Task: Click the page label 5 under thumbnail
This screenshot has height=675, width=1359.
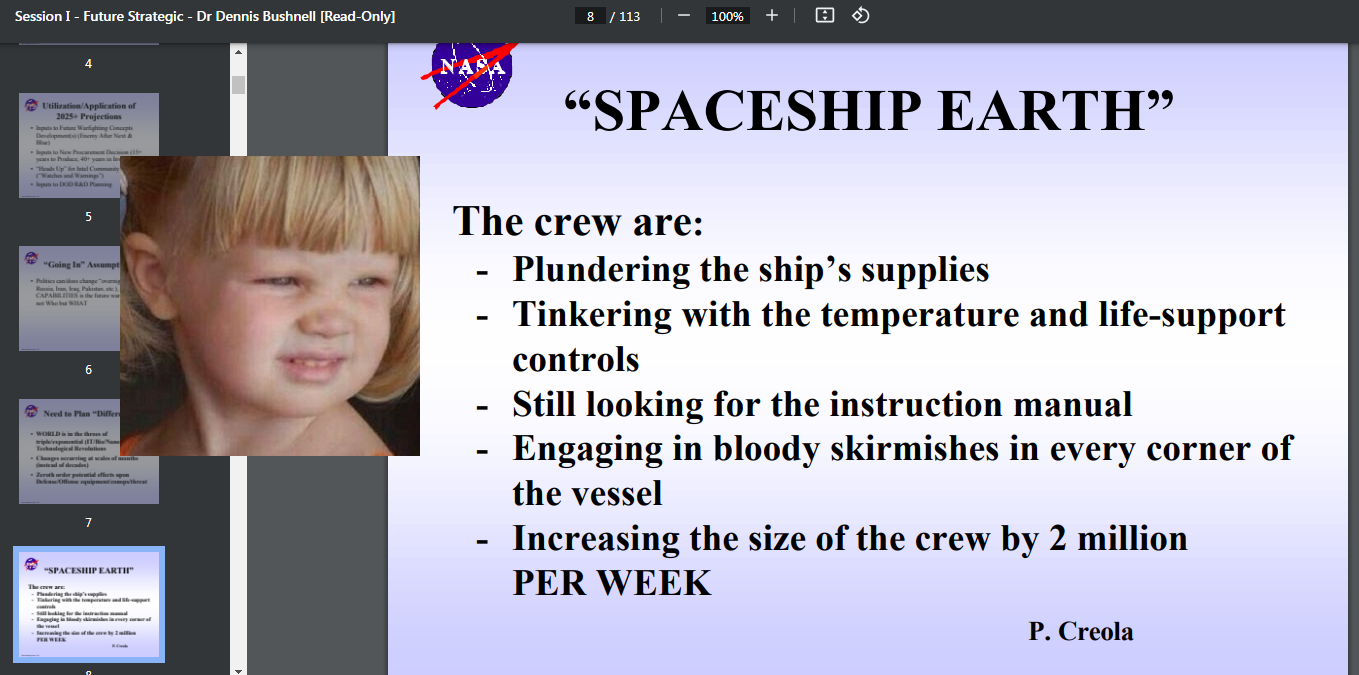Action: click(88, 216)
